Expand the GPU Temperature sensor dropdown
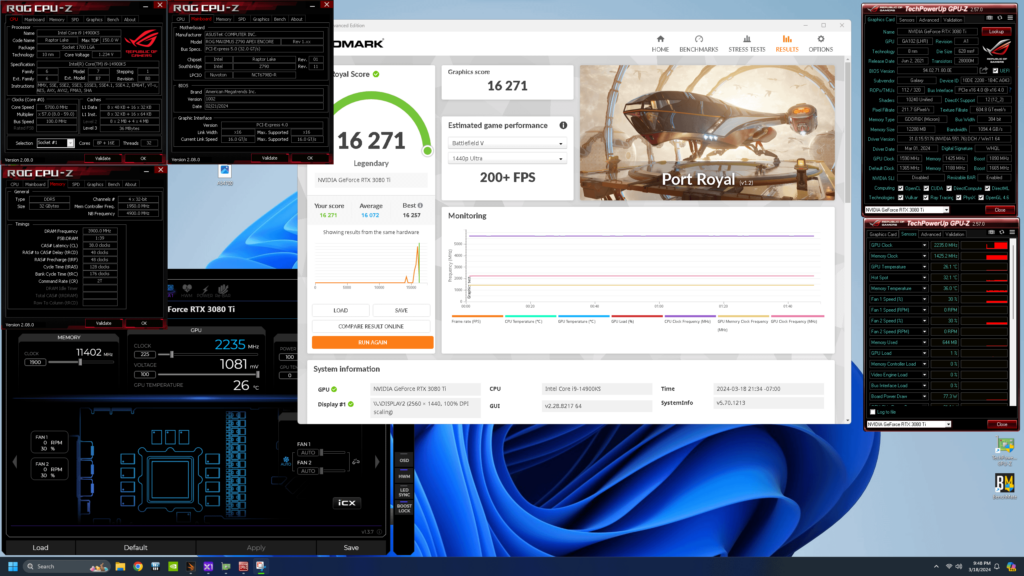The height and width of the screenshot is (576, 1024). click(924, 267)
